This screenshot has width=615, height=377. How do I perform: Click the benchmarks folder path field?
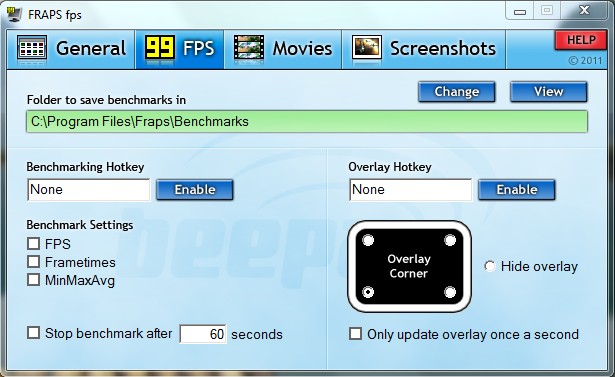tap(307, 122)
